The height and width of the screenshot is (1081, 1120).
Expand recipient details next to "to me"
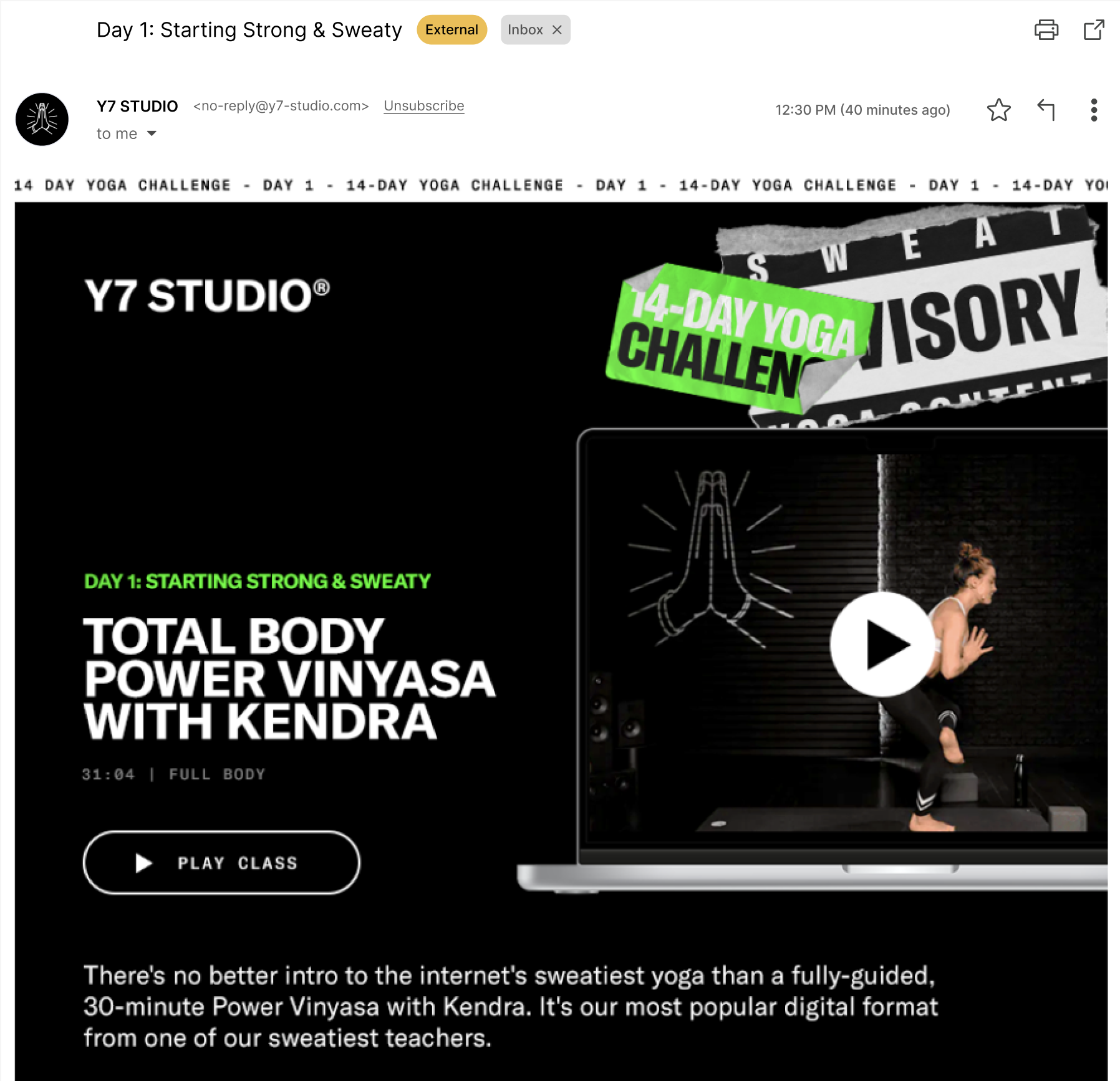tap(152, 133)
